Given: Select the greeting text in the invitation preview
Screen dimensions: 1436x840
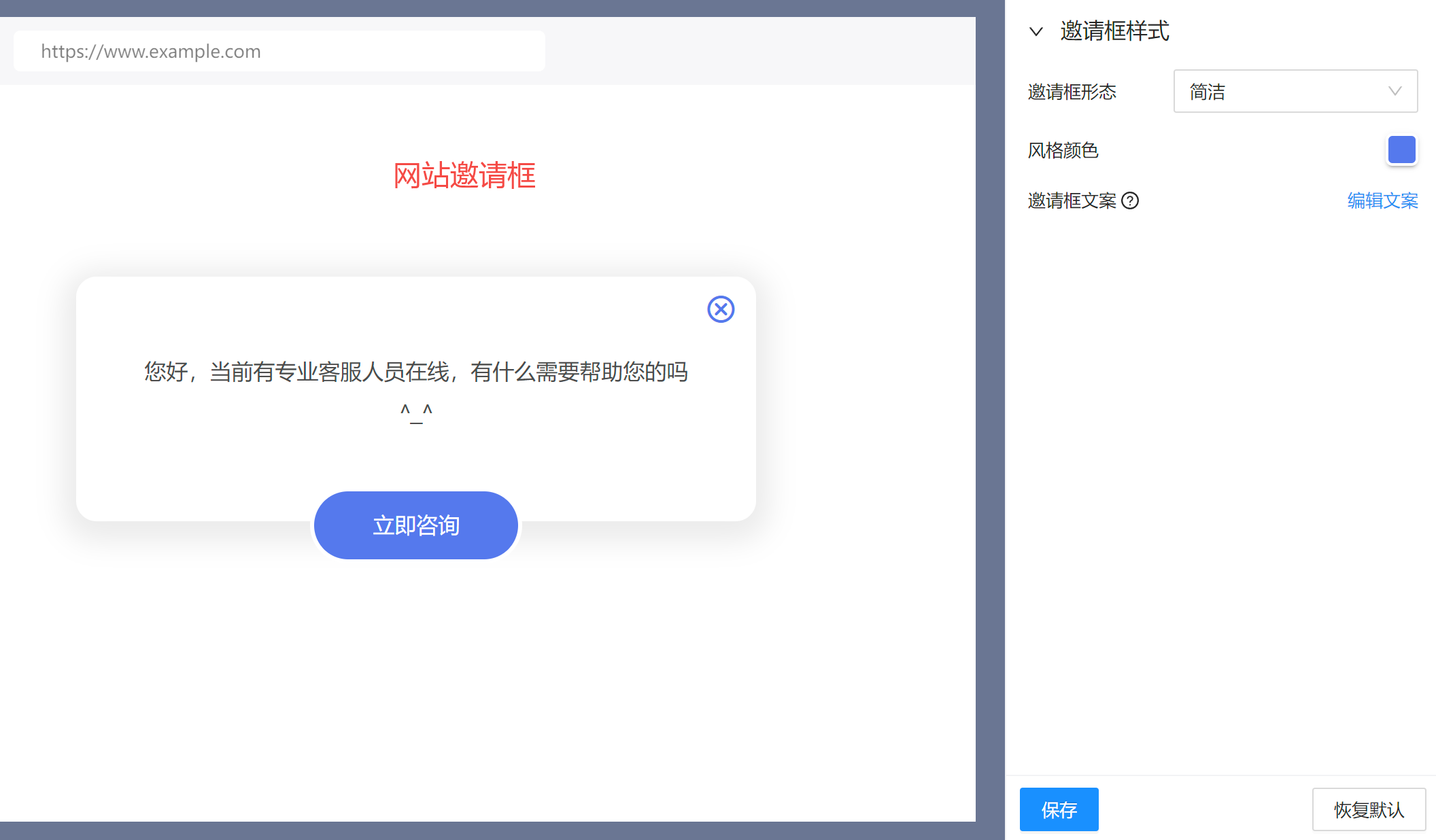Looking at the screenshot, I should 415,372.
